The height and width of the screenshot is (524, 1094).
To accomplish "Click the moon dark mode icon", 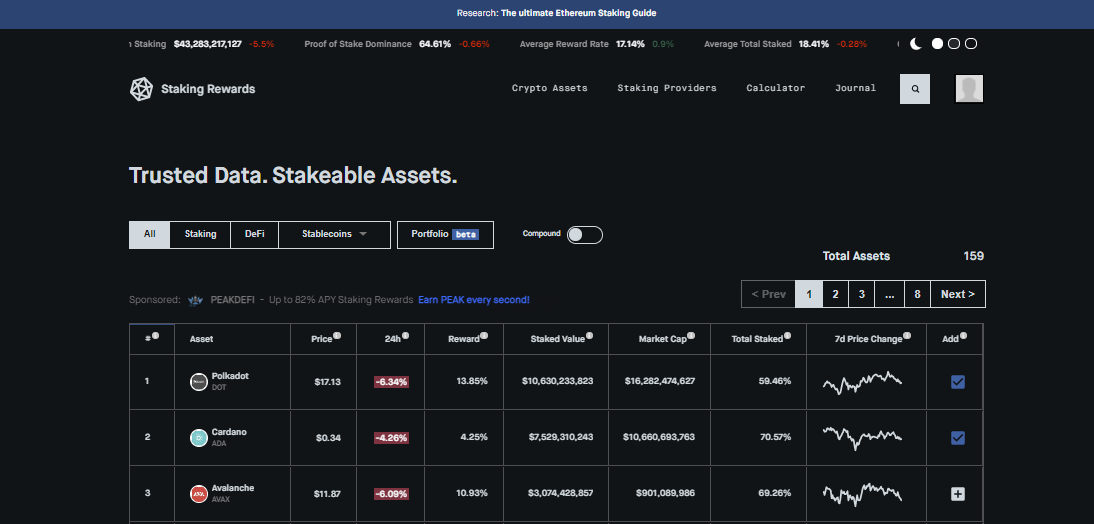I will click(x=916, y=44).
